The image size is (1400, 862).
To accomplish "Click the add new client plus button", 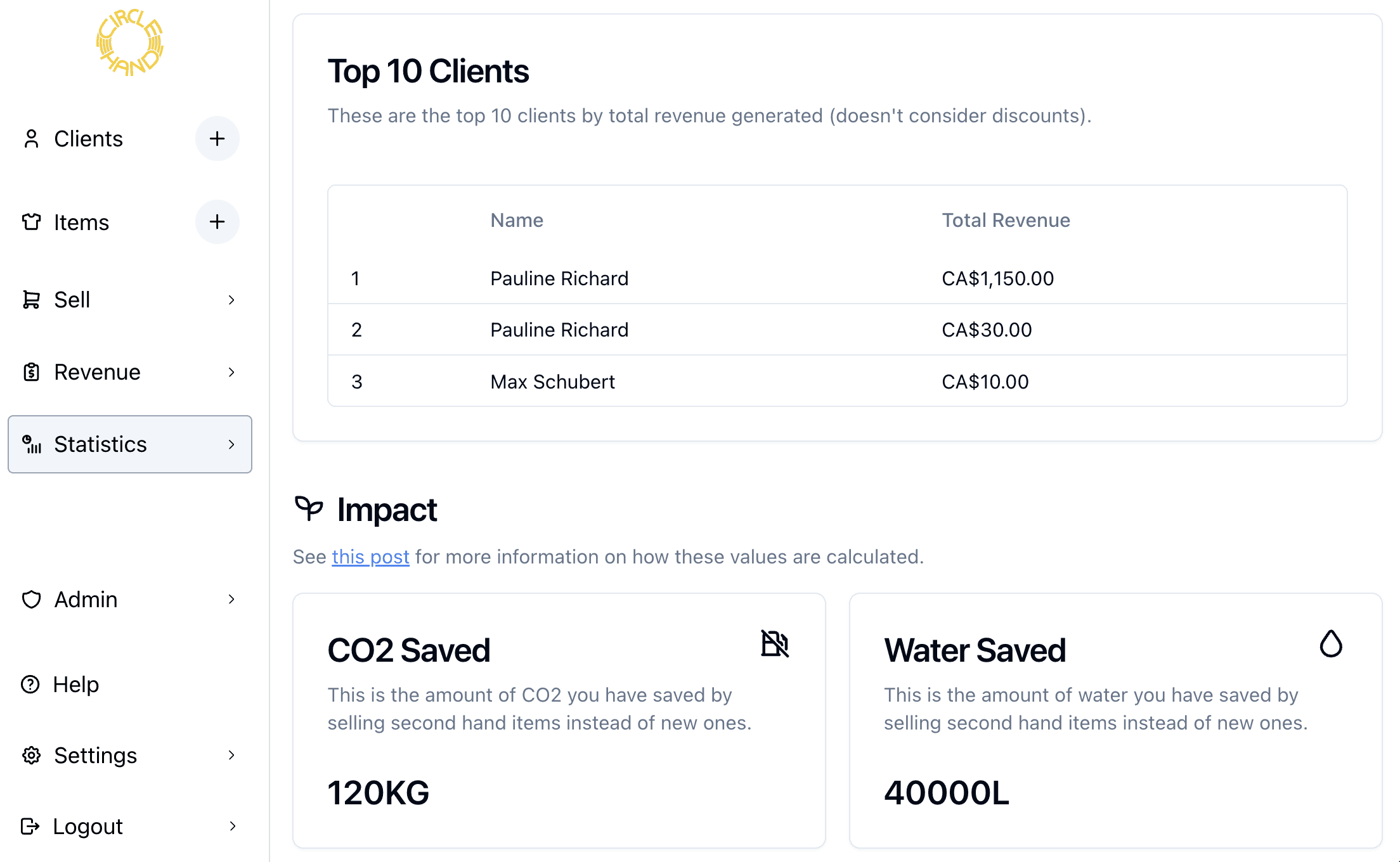I will click(217, 139).
